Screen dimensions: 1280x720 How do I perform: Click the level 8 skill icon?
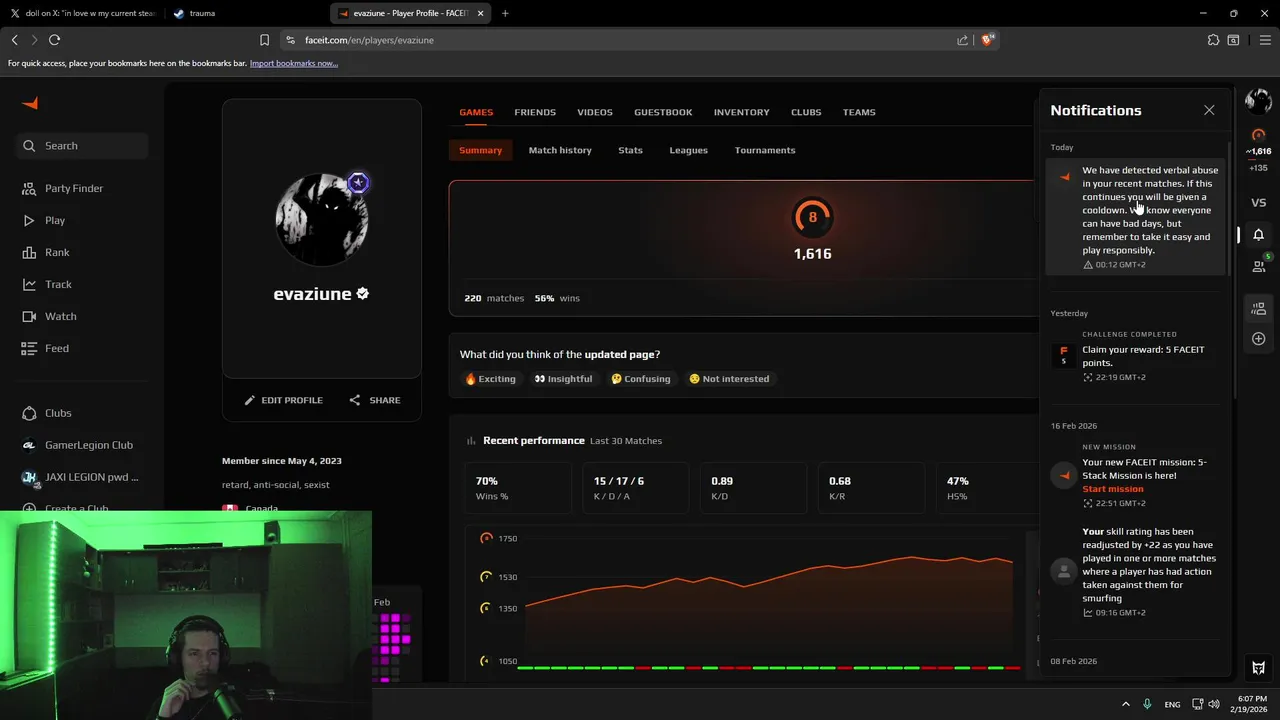[812, 217]
